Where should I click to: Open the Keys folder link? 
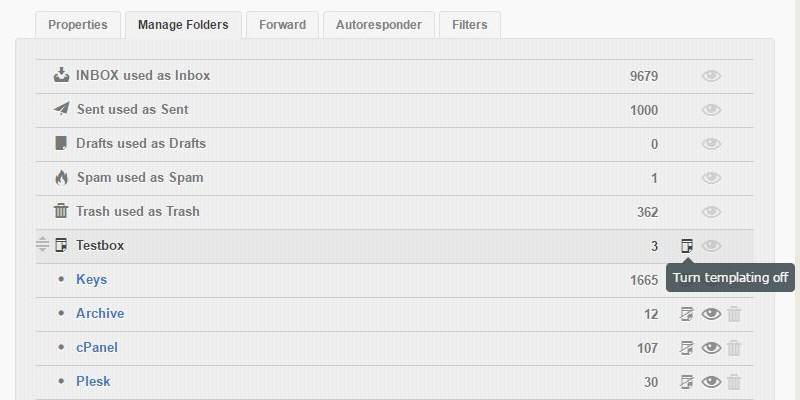click(91, 279)
